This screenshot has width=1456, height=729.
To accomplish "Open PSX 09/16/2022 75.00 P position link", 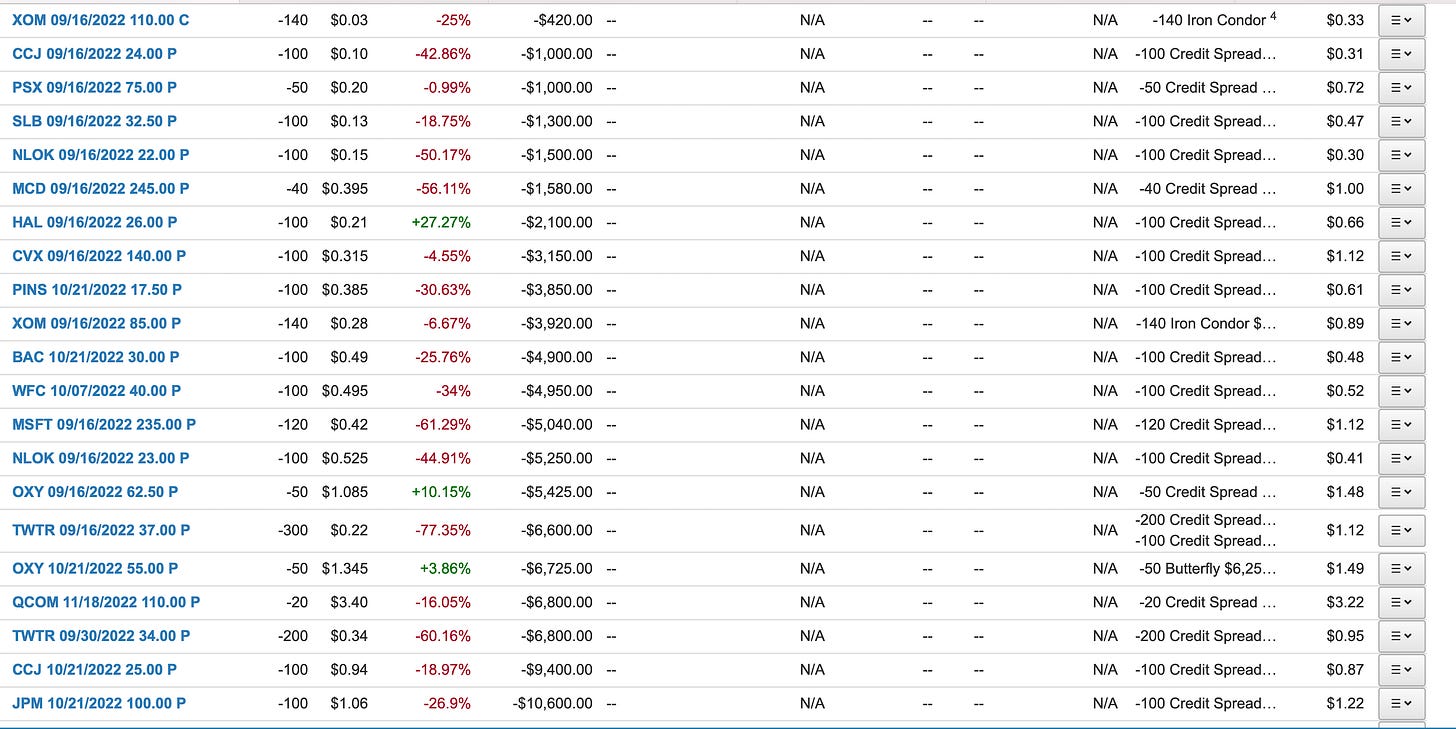I will (94, 88).
